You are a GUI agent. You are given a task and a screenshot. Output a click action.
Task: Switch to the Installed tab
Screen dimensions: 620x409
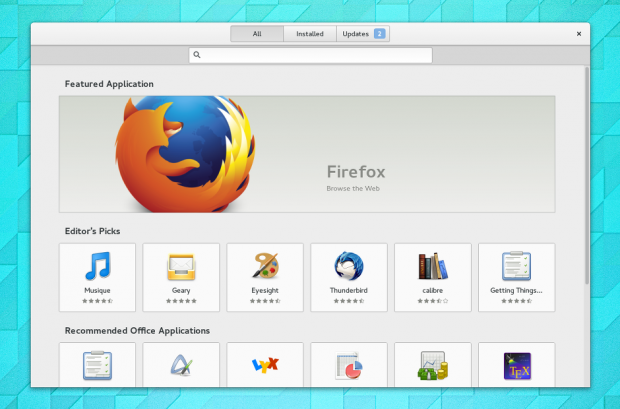click(x=310, y=34)
